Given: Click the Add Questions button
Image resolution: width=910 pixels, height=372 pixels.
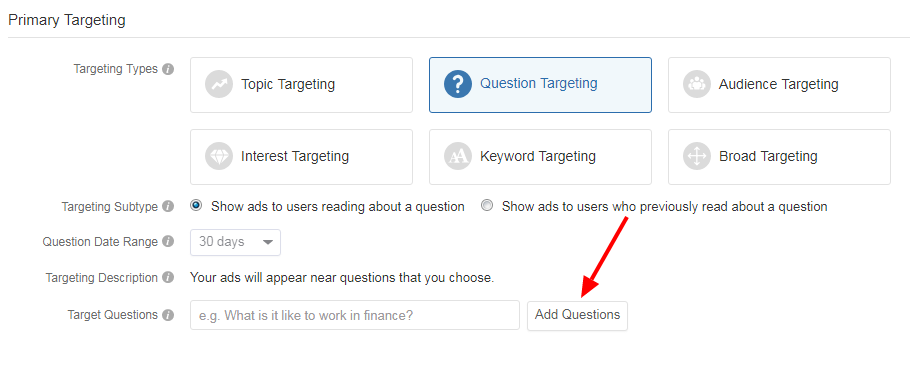Looking at the screenshot, I should (577, 315).
